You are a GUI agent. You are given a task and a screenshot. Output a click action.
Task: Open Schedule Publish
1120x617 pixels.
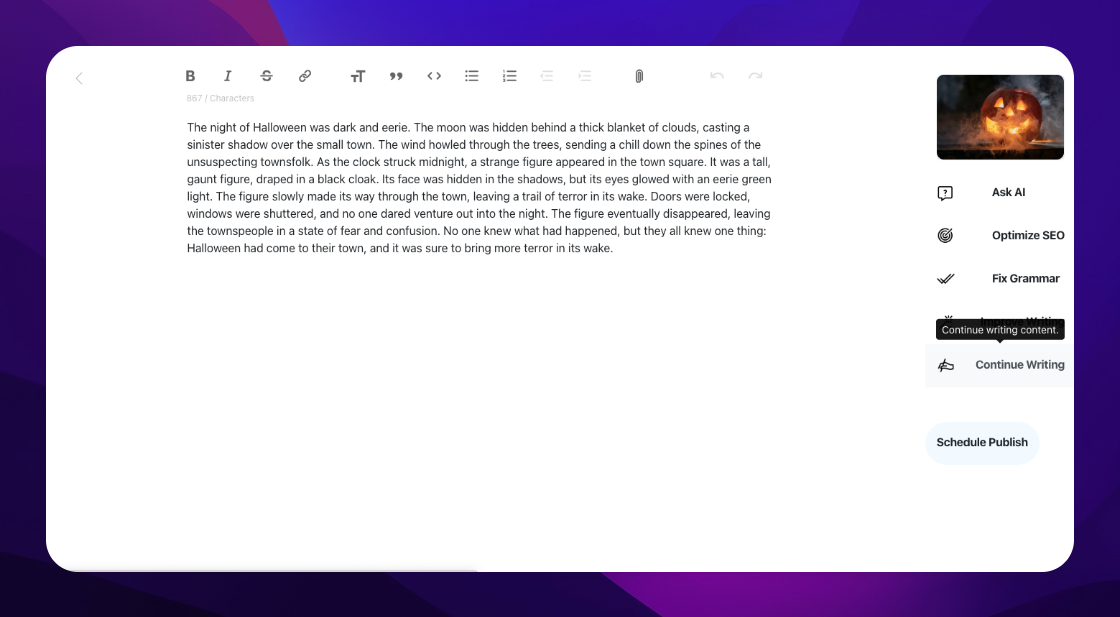coord(982,443)
